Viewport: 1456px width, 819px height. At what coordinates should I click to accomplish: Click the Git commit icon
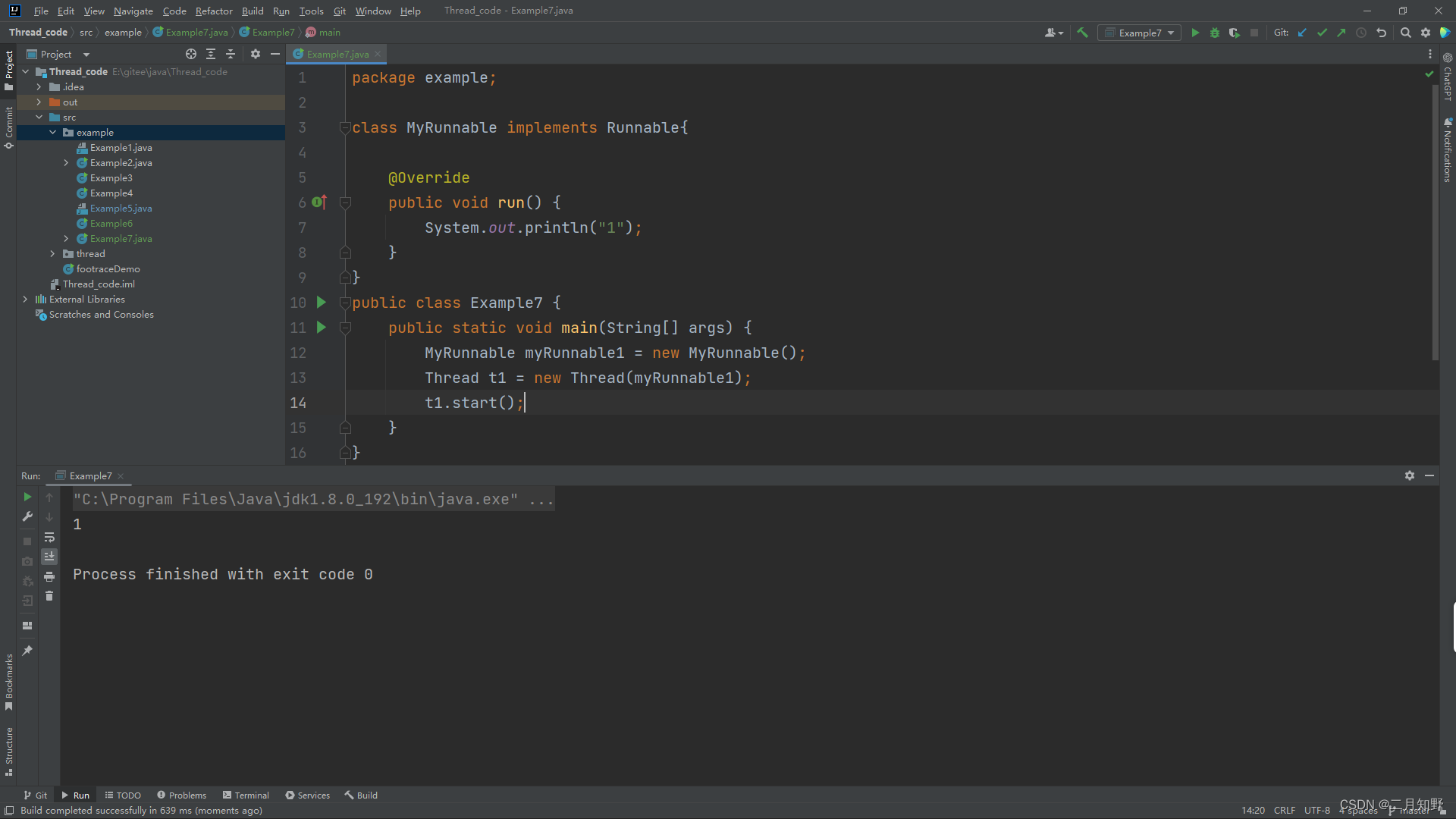(1321, 33)
